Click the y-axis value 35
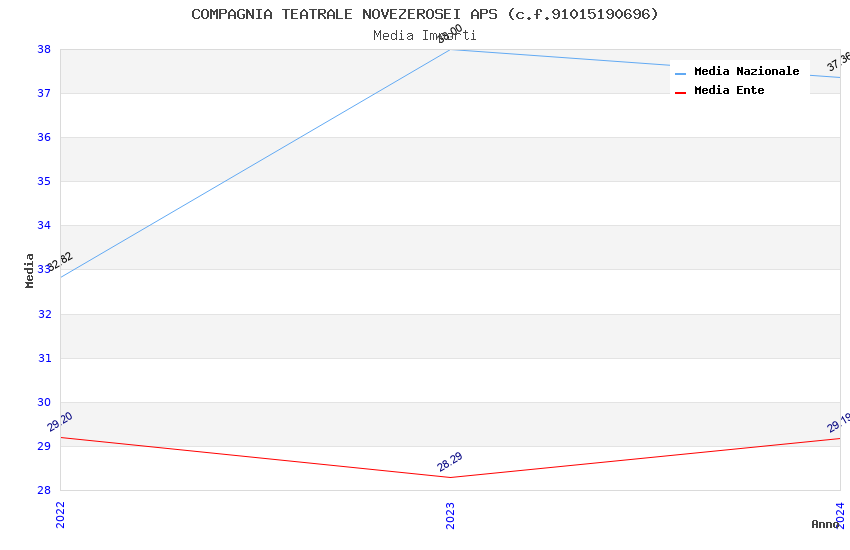The height and width of the screenshot is (550, 850). [x=44, y=182]
